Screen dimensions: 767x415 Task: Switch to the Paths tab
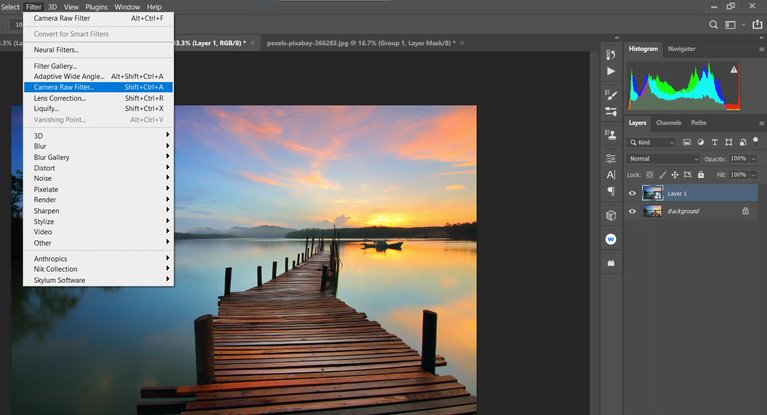coord(699,123)
